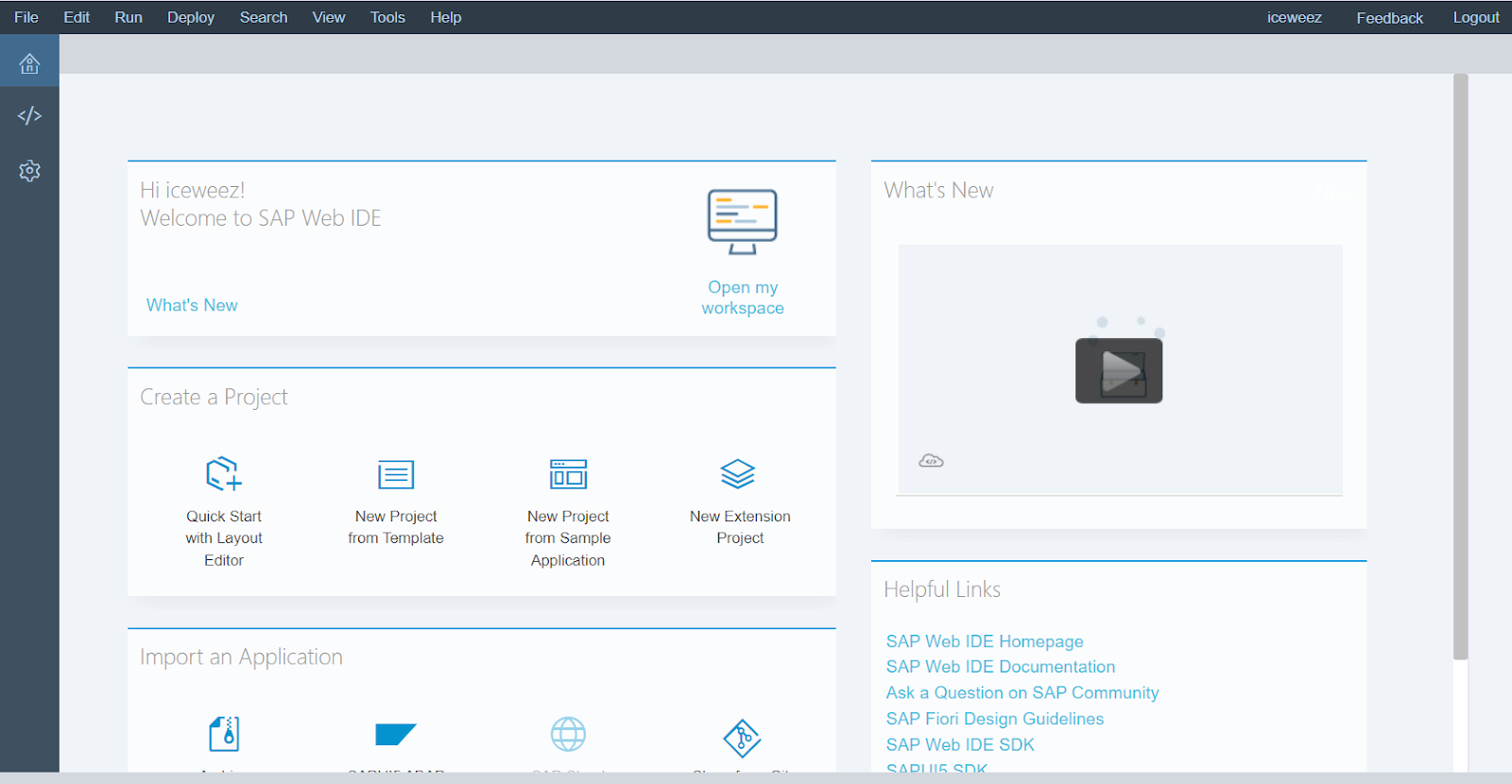Open the Tools menu

(x=387, y=17)
